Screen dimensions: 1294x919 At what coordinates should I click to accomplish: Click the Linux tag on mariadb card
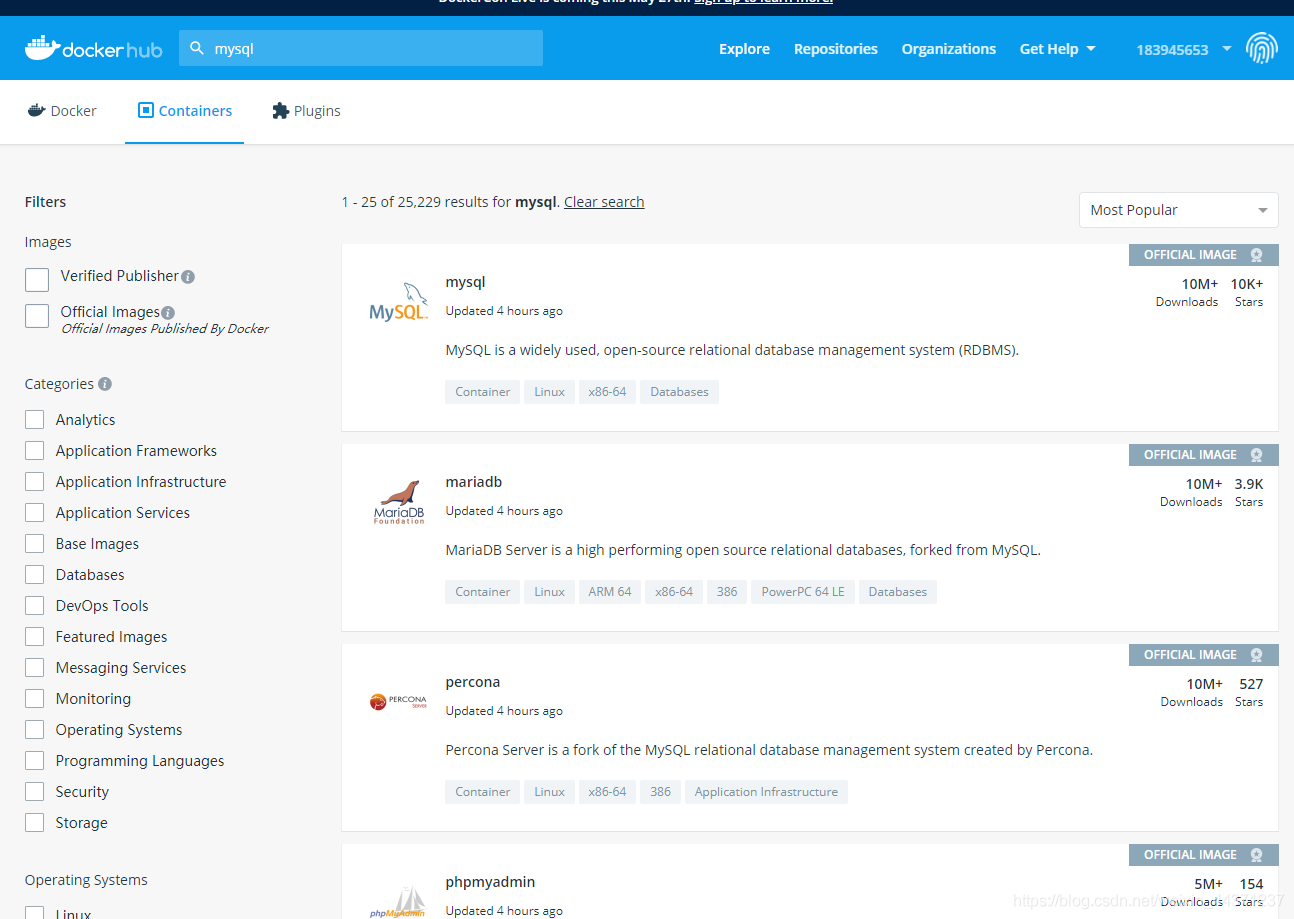549,592
